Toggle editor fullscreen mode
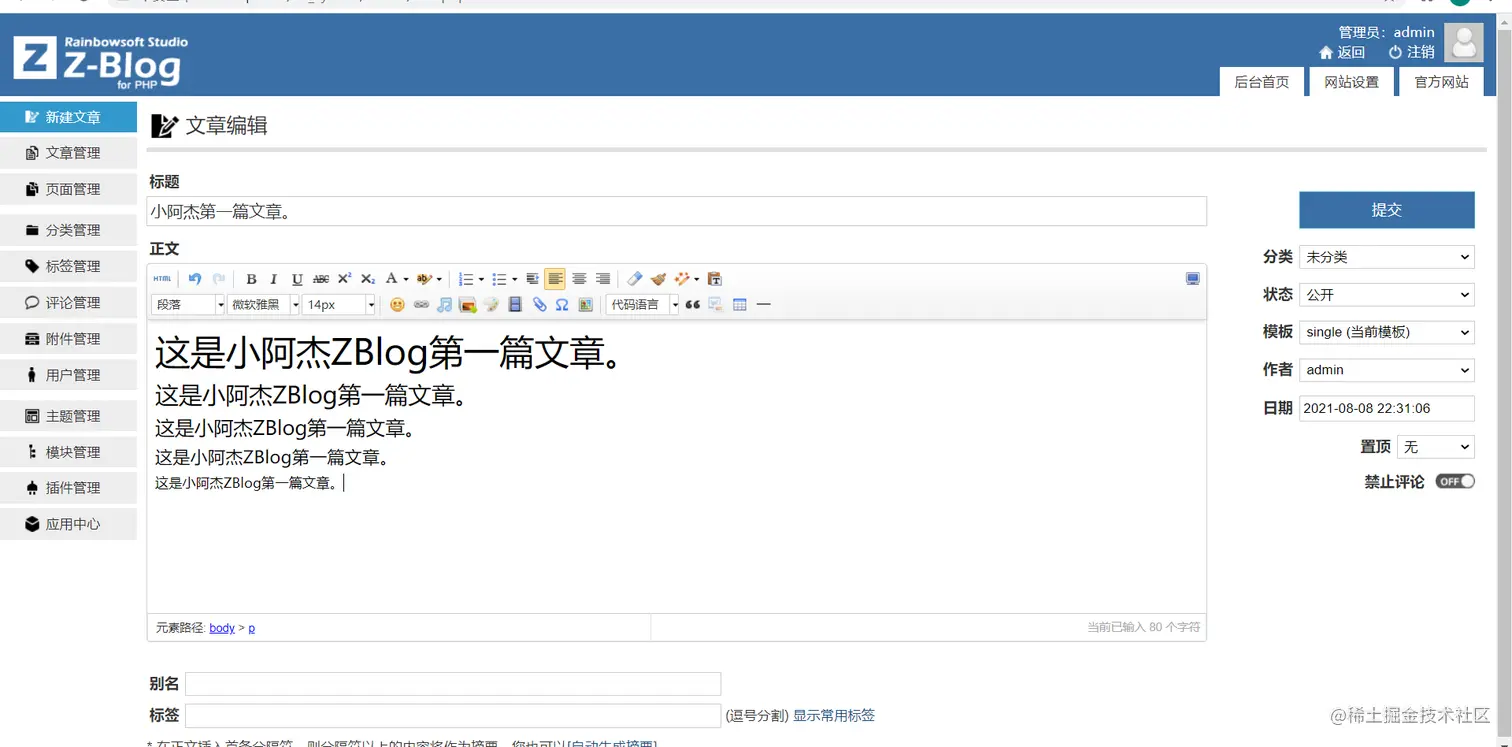 click(x=1192, y=279)
